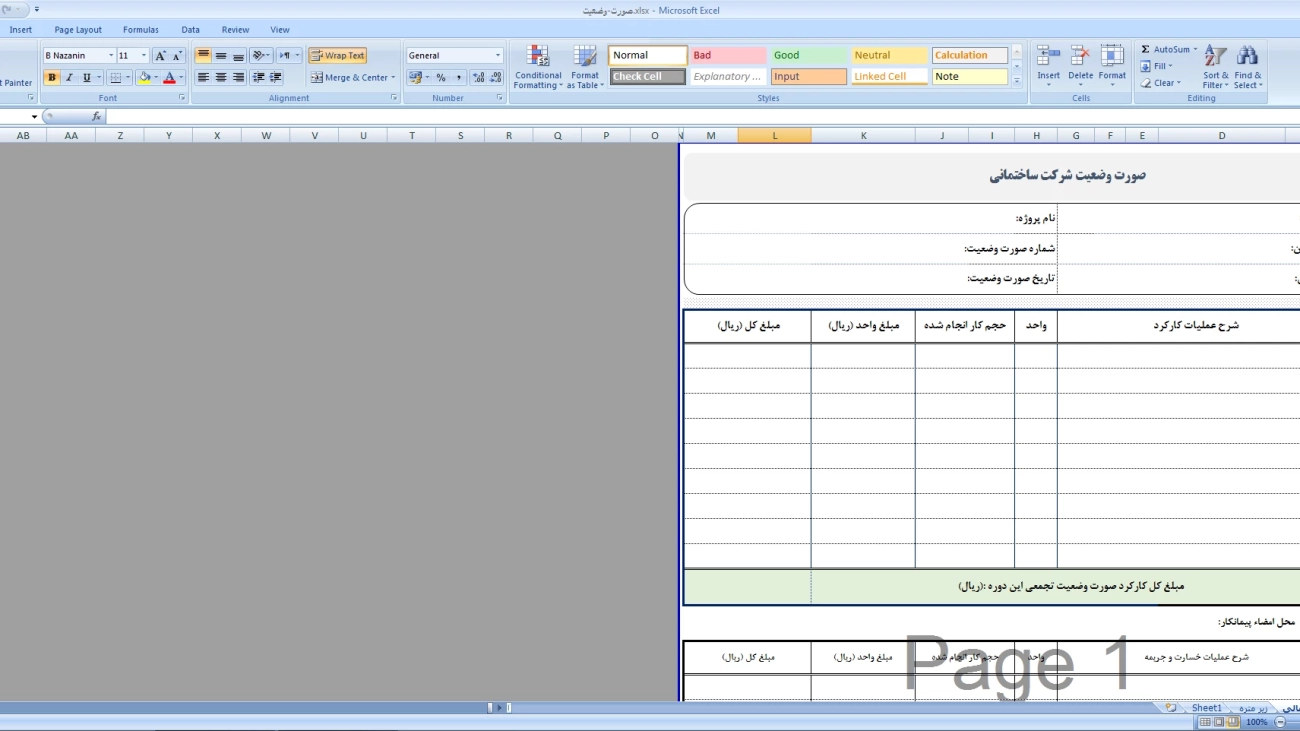Toggle Top Align in Alignment group

203,56
